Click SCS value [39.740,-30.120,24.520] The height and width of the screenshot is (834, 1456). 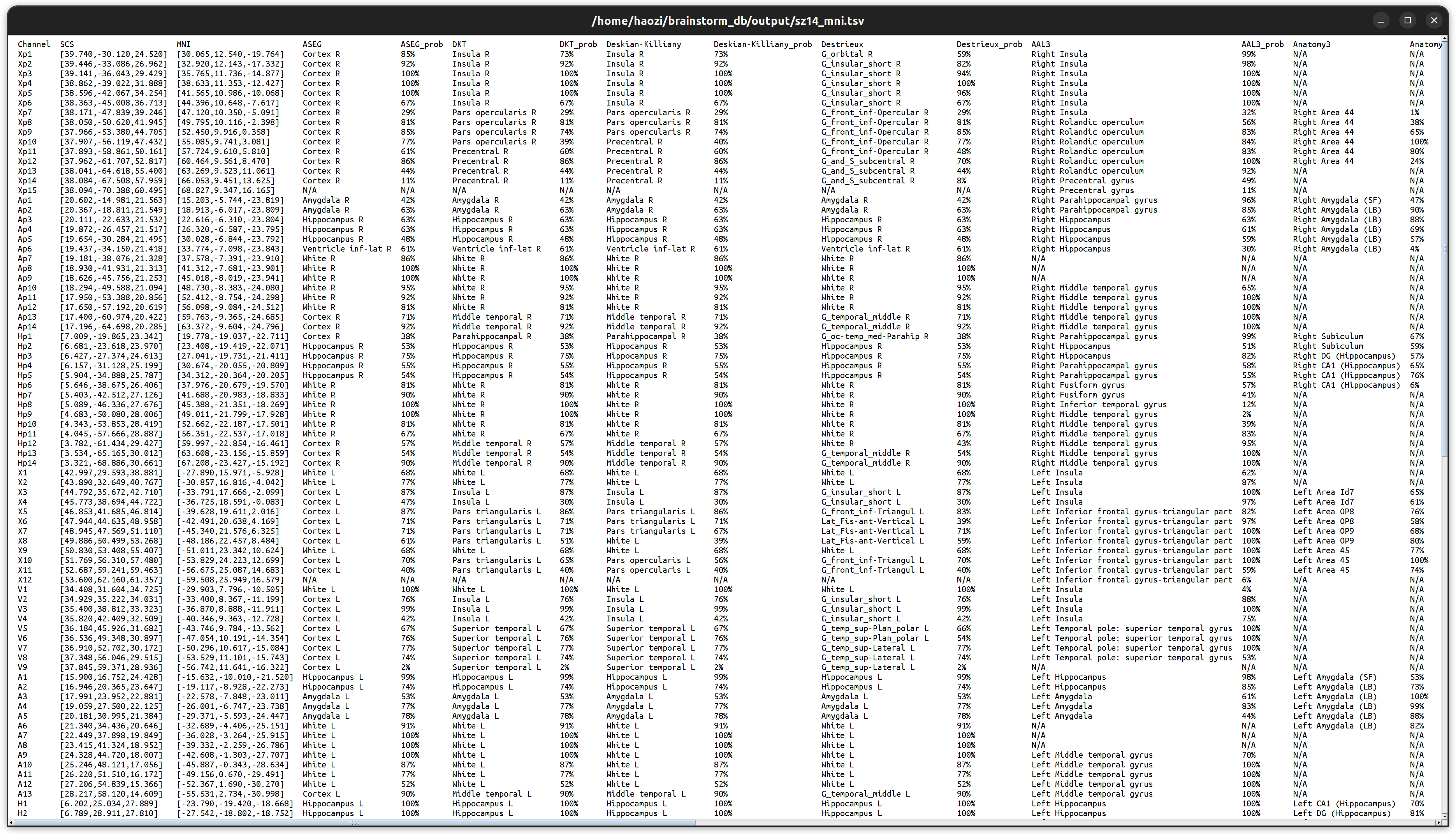113,54
